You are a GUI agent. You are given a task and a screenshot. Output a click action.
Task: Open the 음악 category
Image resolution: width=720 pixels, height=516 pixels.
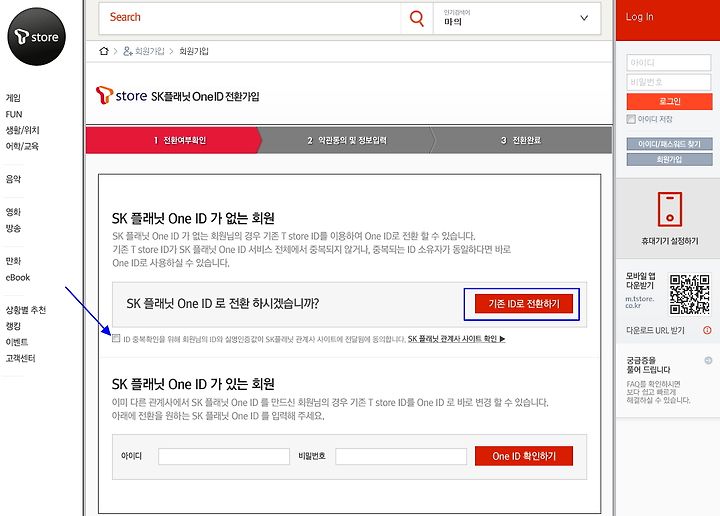tap(13, 179)
